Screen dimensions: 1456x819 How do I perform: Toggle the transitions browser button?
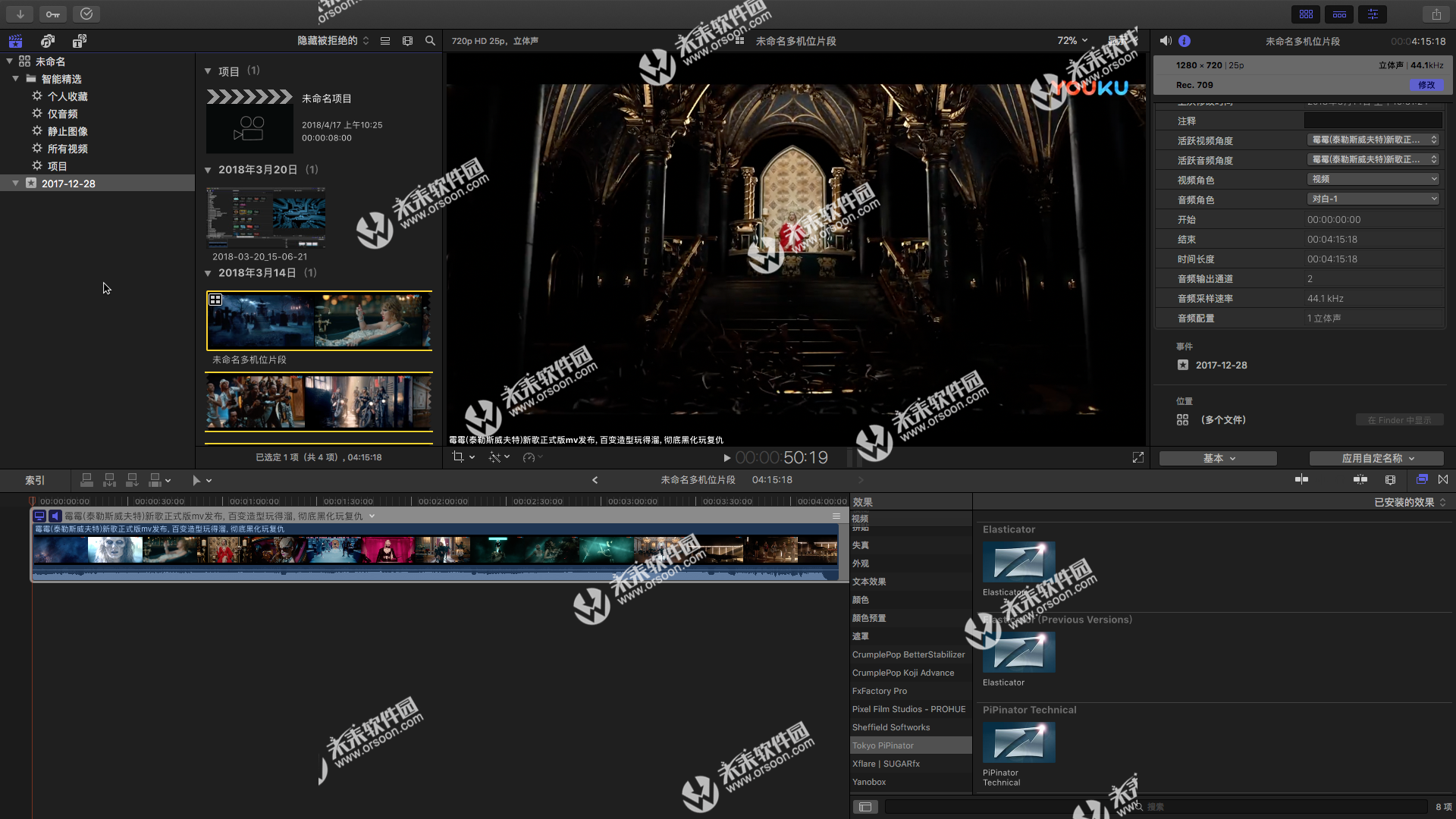[x=1443, y=479]
